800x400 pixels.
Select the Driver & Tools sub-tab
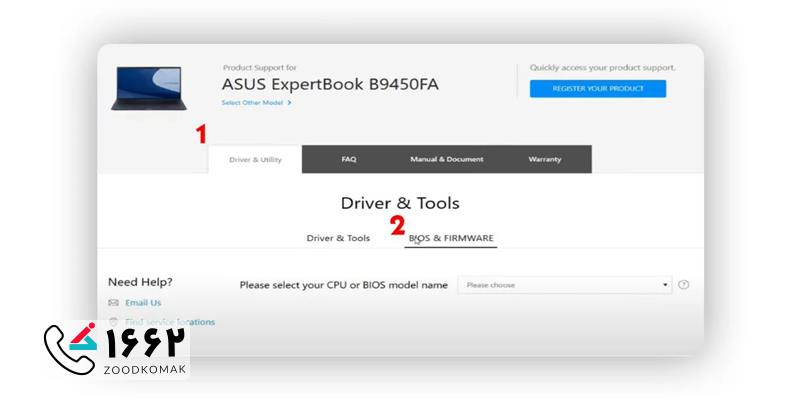pyautogui.click(x=338, y=238)
